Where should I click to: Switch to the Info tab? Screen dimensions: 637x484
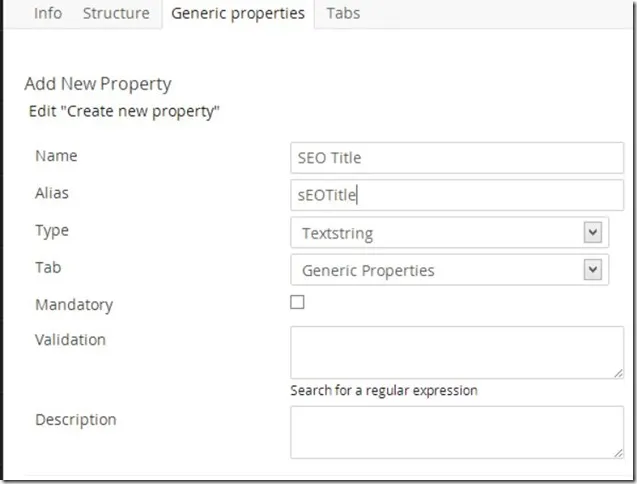coord(48,14)
